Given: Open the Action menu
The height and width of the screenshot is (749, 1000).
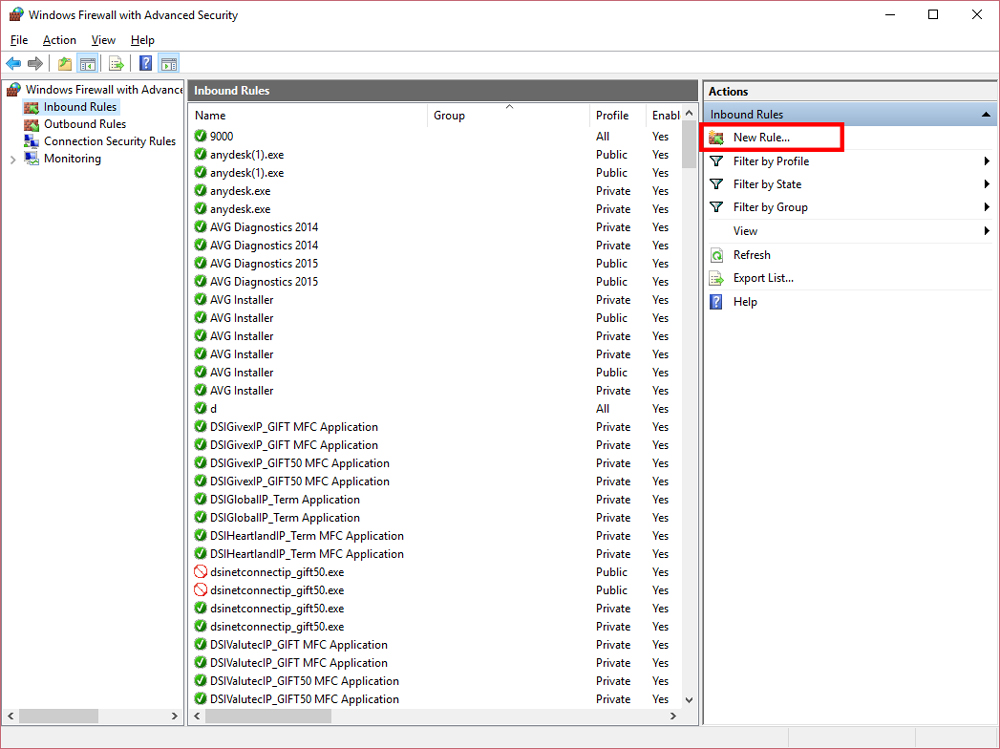Looking at the screenshot, I should coord(59,40).
